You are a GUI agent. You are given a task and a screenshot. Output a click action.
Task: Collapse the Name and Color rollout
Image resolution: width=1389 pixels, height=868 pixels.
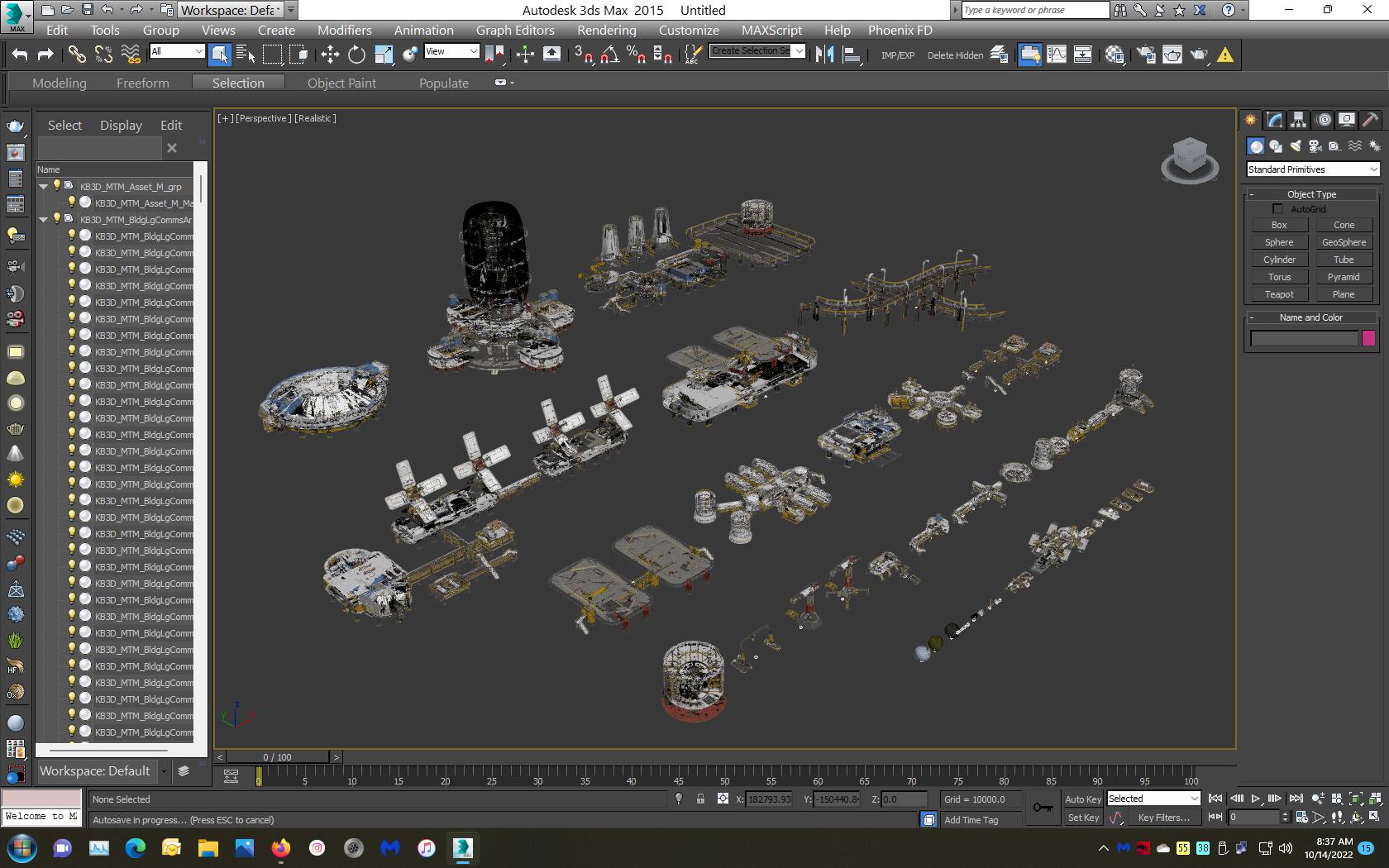(x=1312, y=317)
